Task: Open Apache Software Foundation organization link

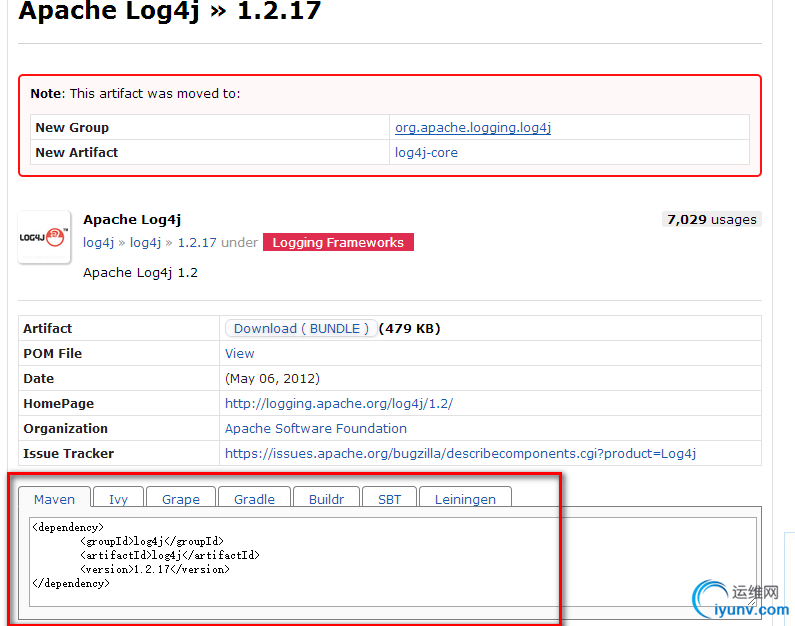Action: point(315,428)
